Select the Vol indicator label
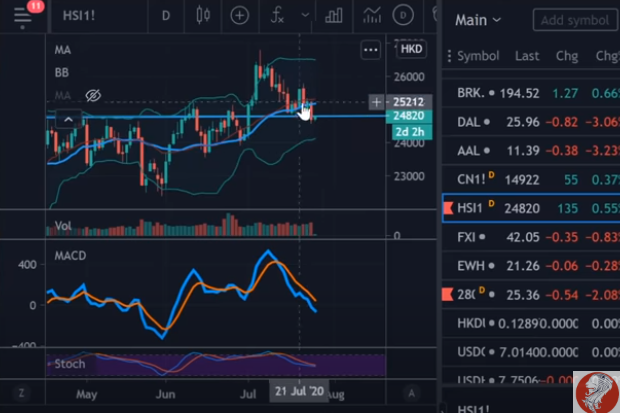The image size is (620, 413). tap(62, 226)
